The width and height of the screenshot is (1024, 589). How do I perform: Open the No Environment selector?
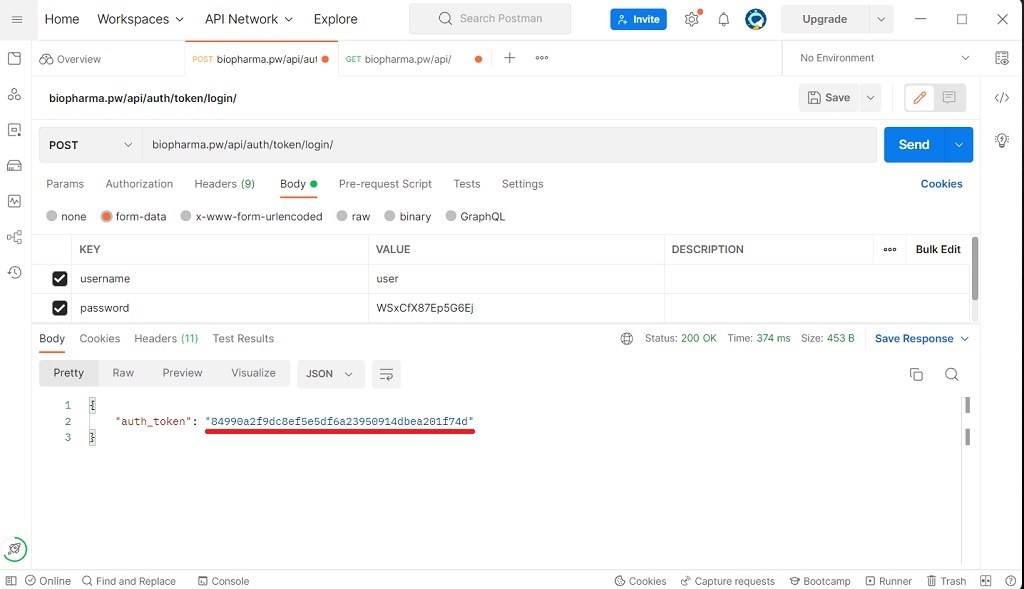click(x=884, y=58)
